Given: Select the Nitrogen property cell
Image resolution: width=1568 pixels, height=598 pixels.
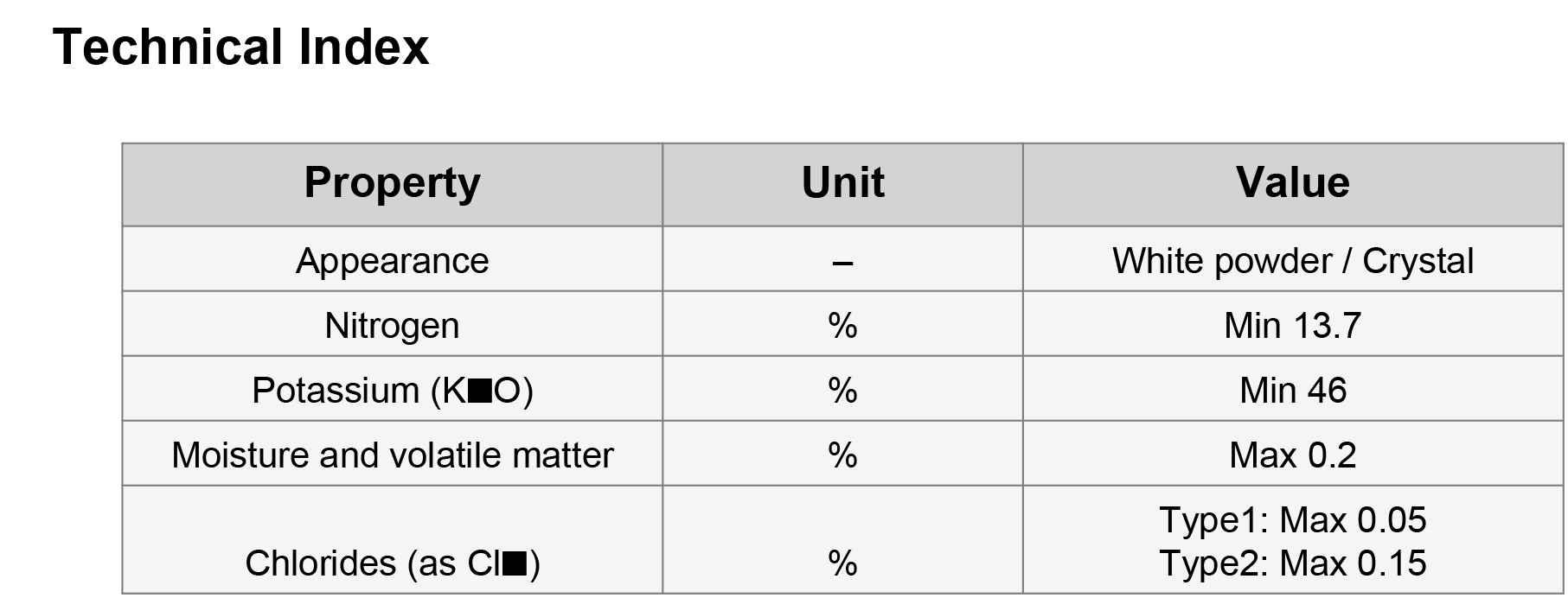Looking at the screenshot, I should click(392, 326).
